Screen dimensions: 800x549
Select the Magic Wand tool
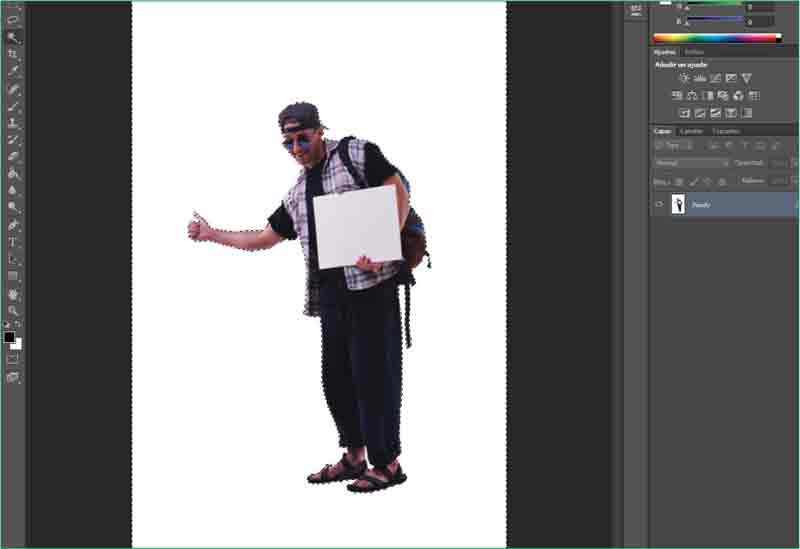click(13, 37)
